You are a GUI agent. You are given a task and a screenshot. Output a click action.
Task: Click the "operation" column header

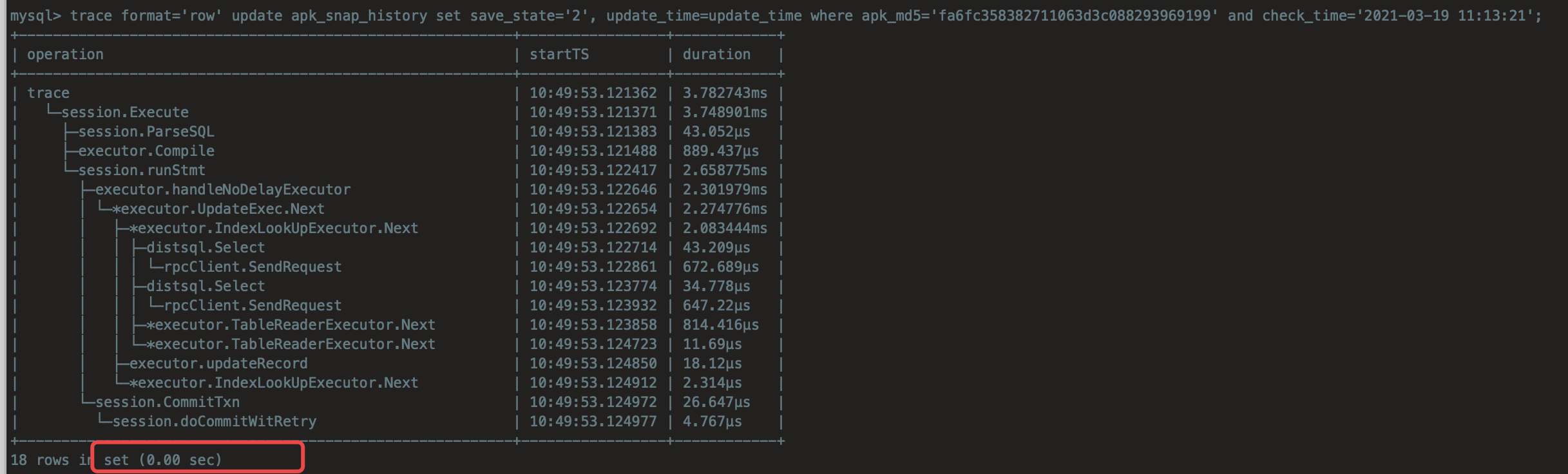[x=65, y=55]
